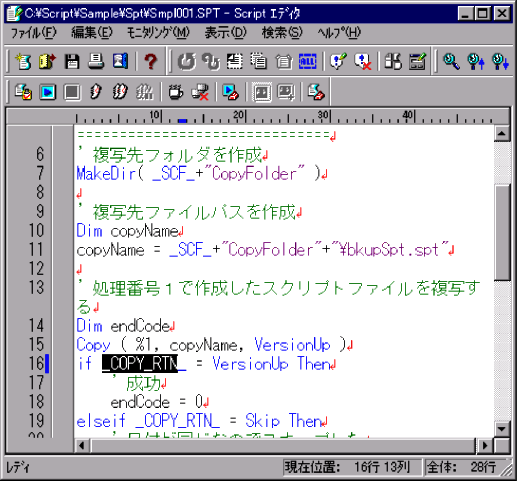
Task: Save the script with the floppy disk icon
Action: pos(71,61)
